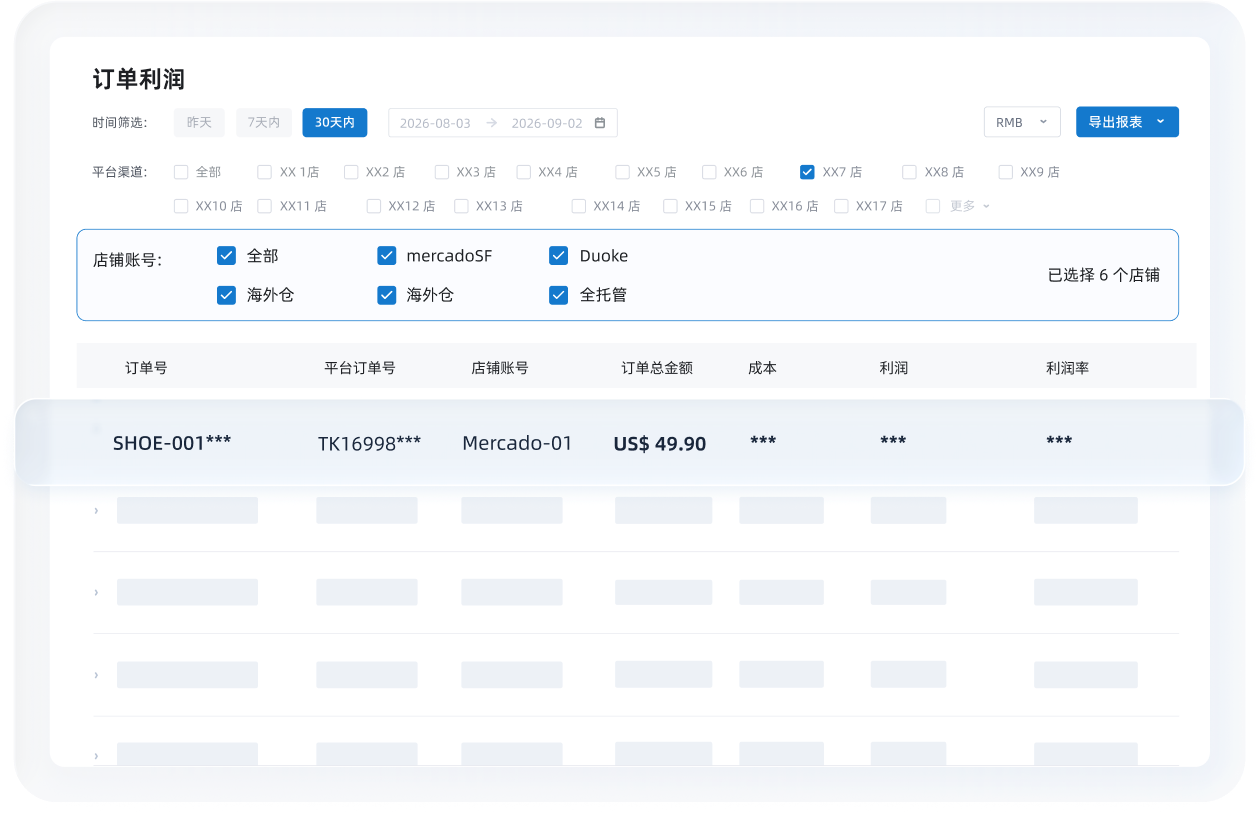This screenshot has height=814, width=1259.
Task: Uncheck the 全托管 store account
Action: pos(559,295)
